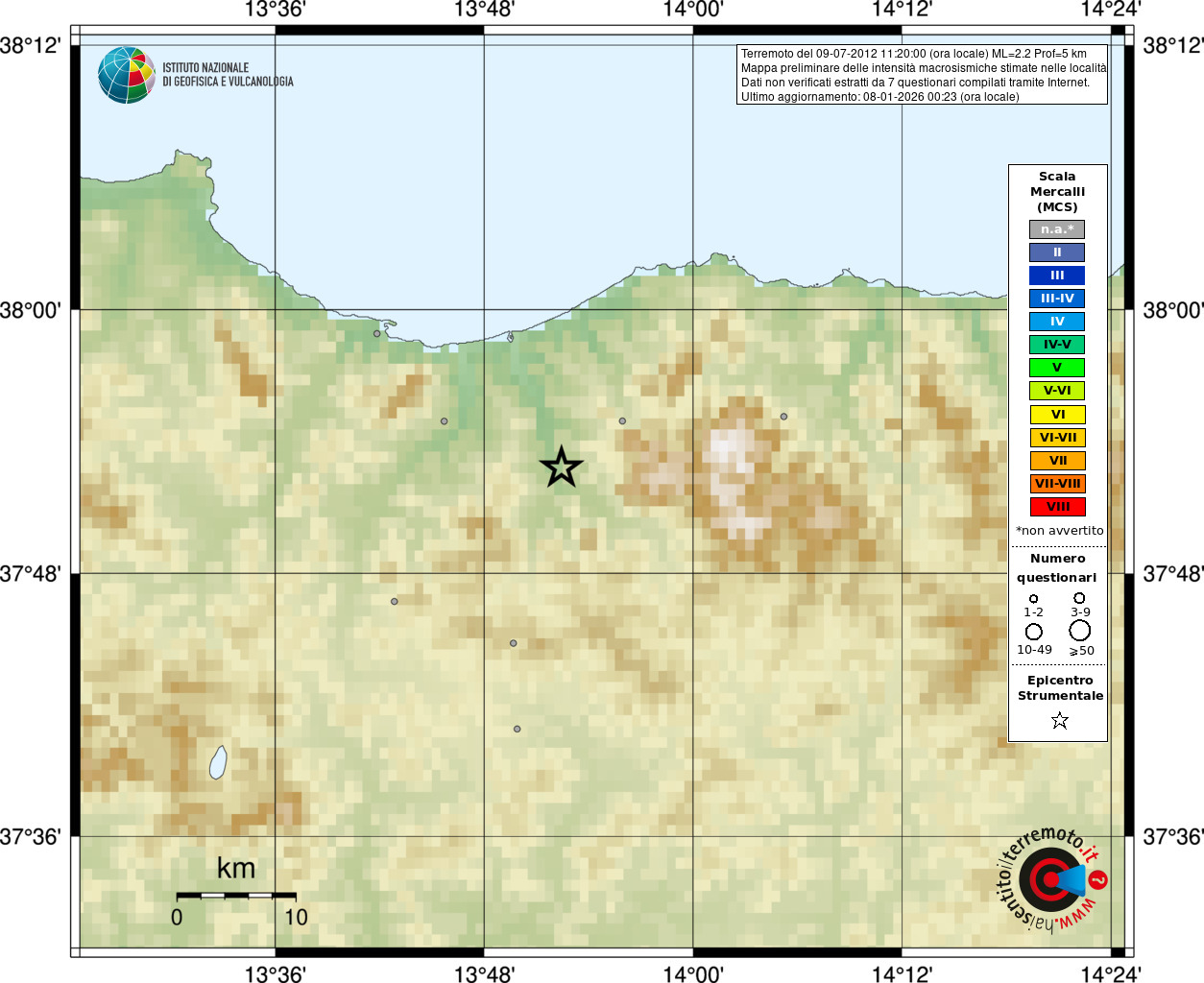
Task: Click the left axis label 37°48'
Action: 31,574
